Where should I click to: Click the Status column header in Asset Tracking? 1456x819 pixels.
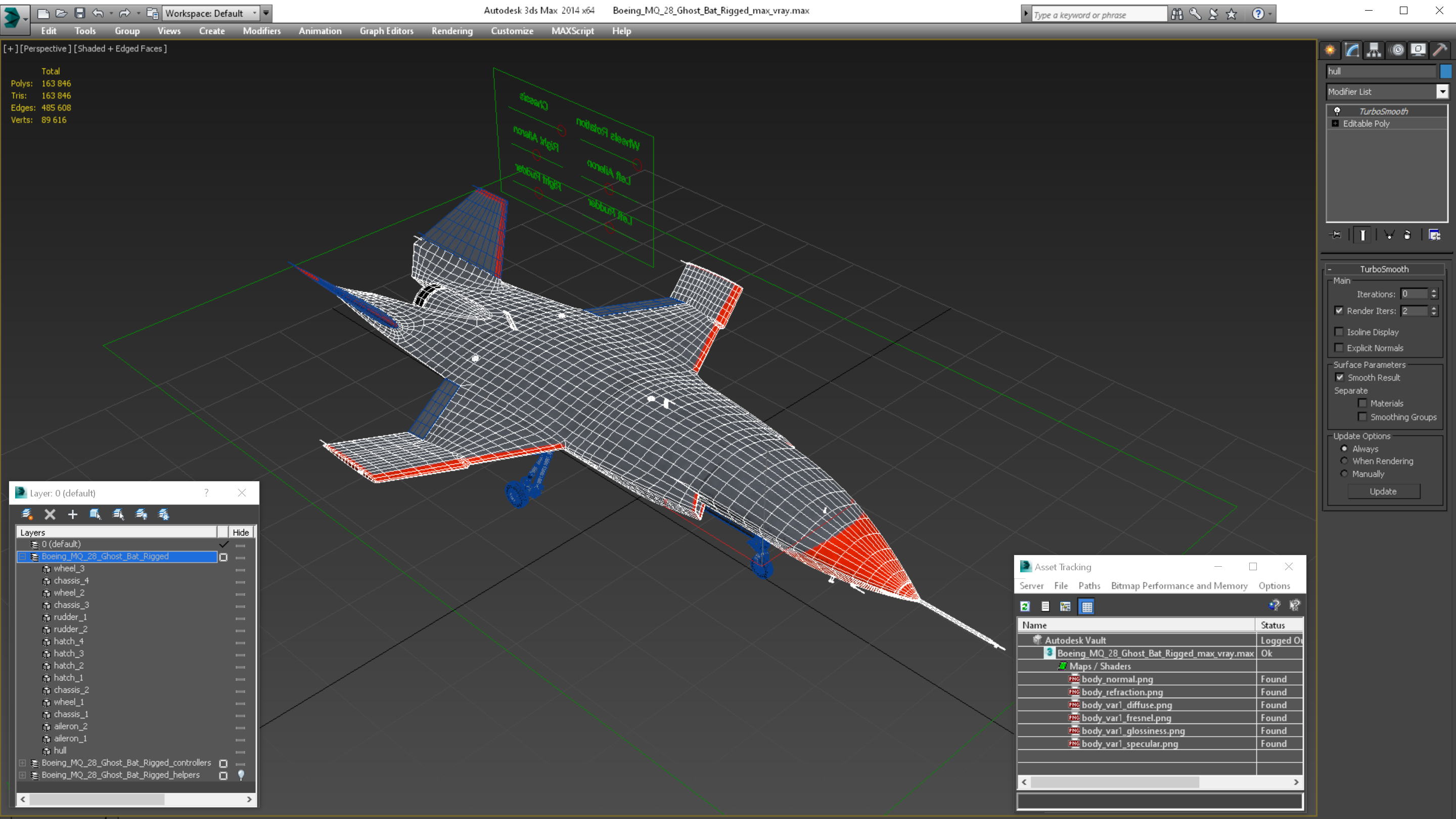click(x=1280, y=625)
